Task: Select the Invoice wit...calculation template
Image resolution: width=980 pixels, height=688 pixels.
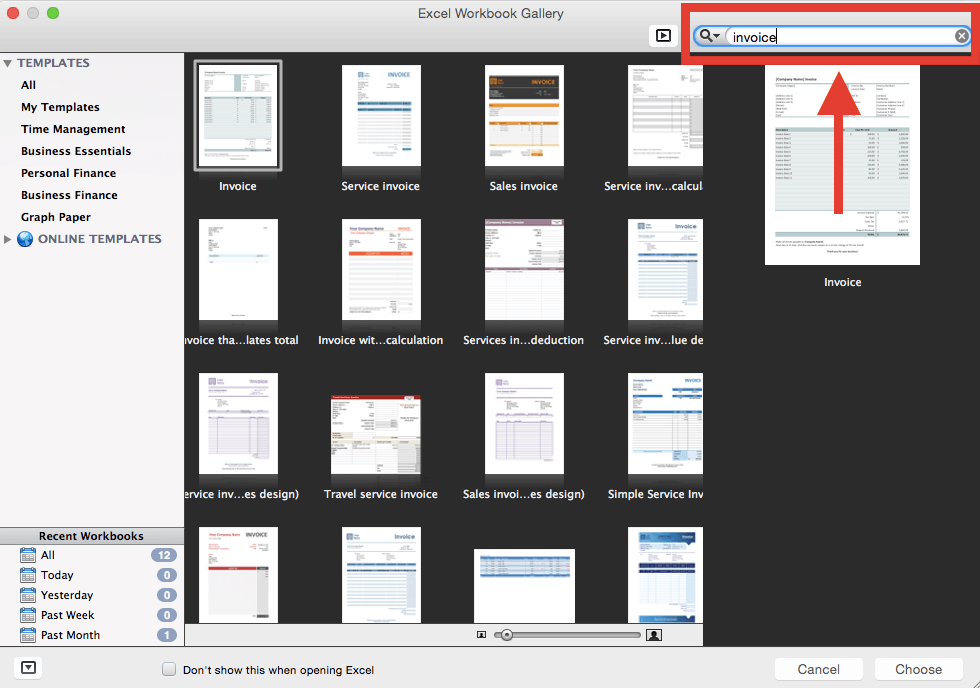Action: (x=381, y=269)
